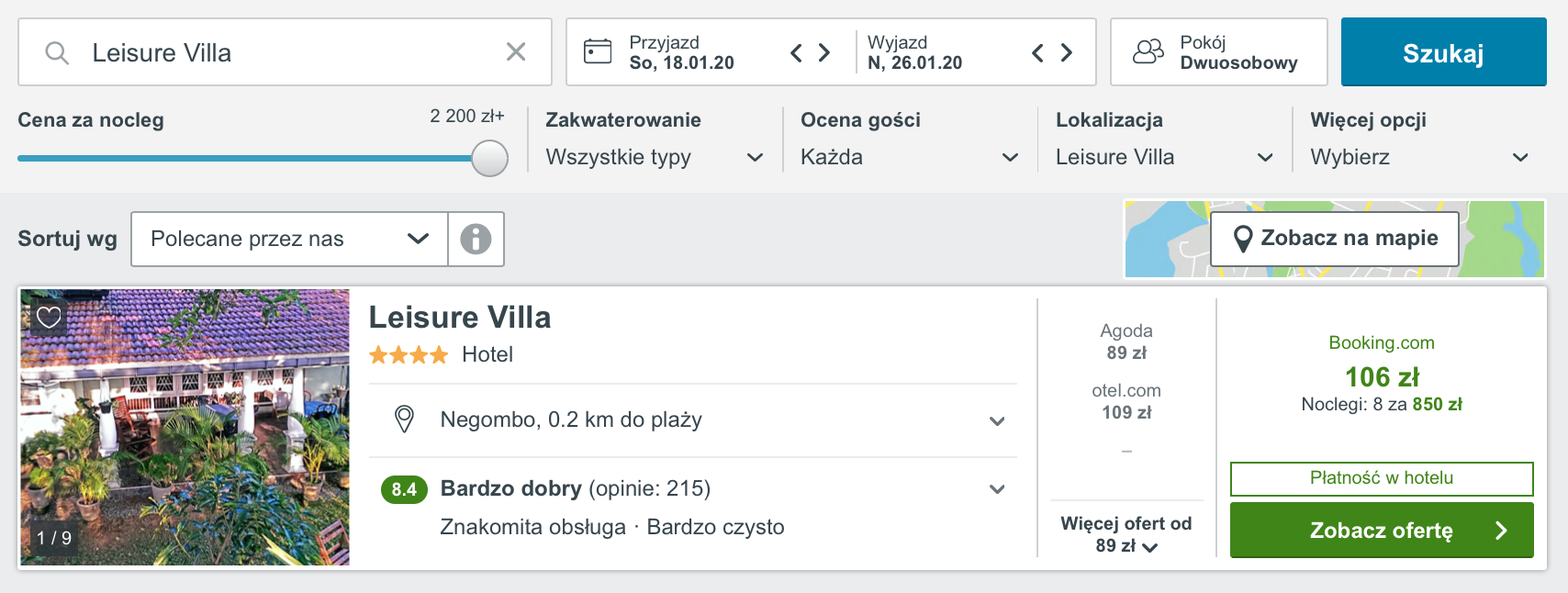The height and width of the screenshot is (593, 1568).
Task: Move departure date back one day
Action: (x=1038, y=53)
